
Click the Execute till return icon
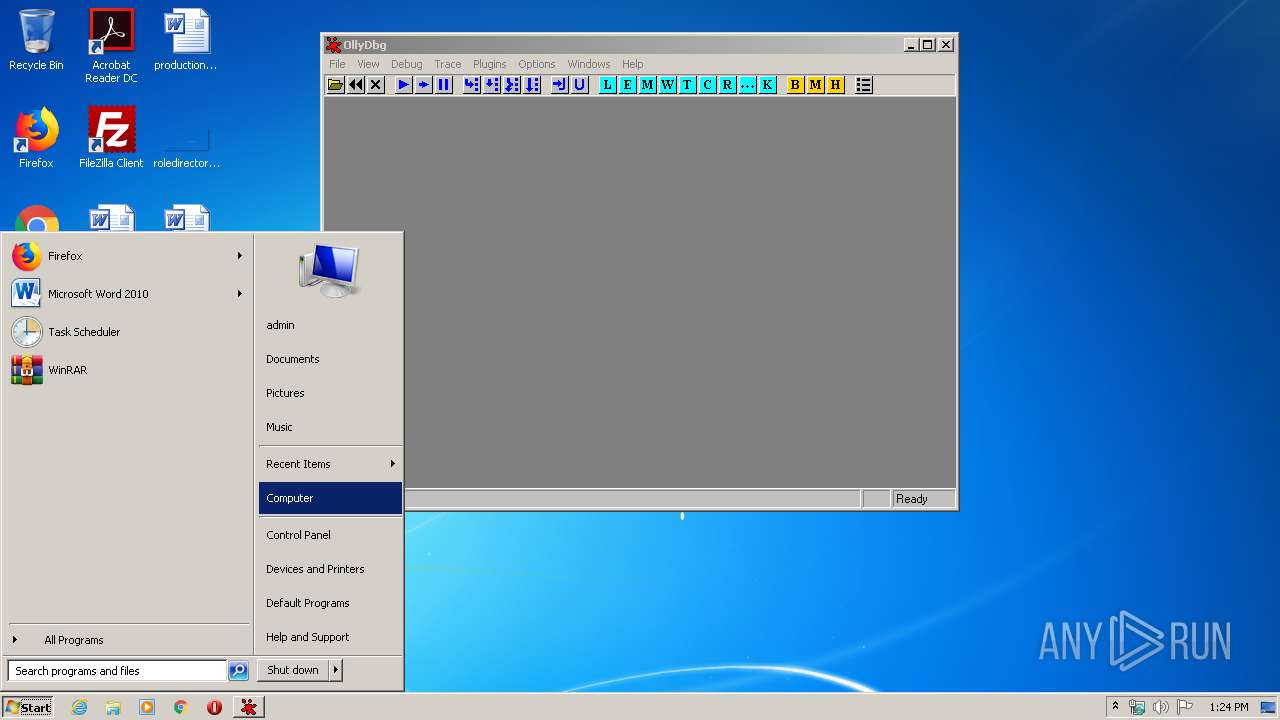(x=559, y=85)
